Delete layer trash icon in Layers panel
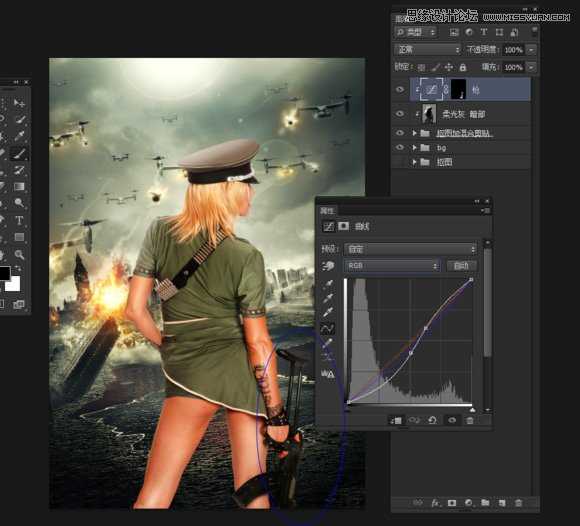 519,503
